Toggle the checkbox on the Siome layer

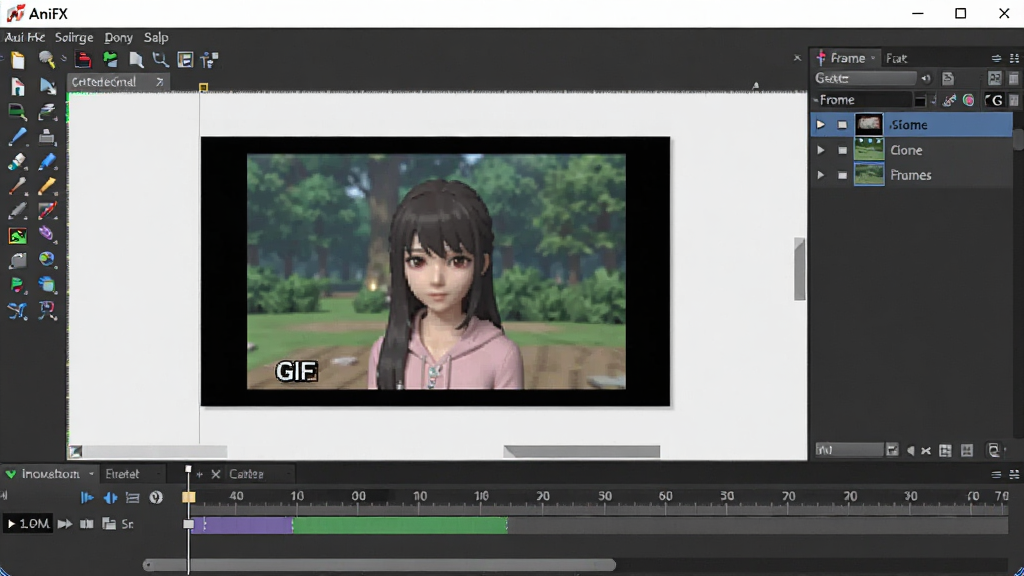842,125
